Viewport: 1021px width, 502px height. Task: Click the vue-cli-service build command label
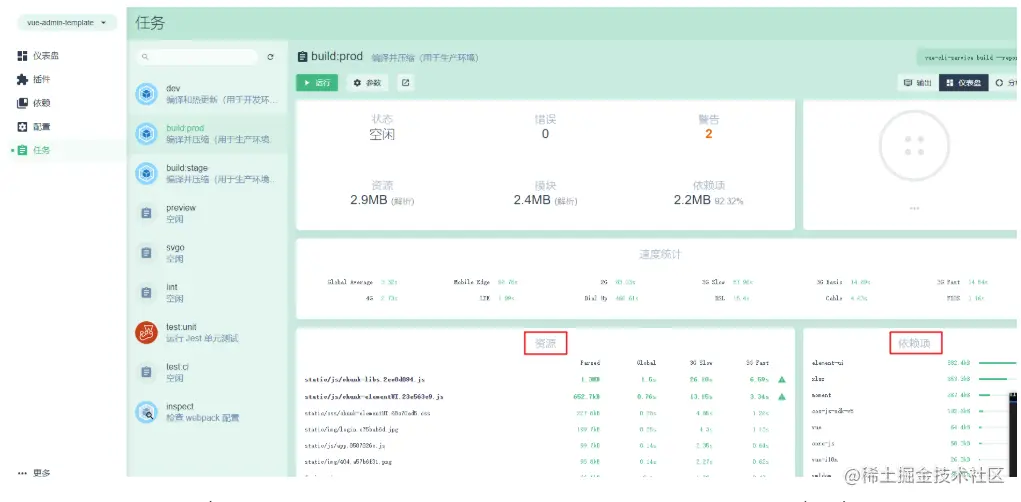click(968, 57)
